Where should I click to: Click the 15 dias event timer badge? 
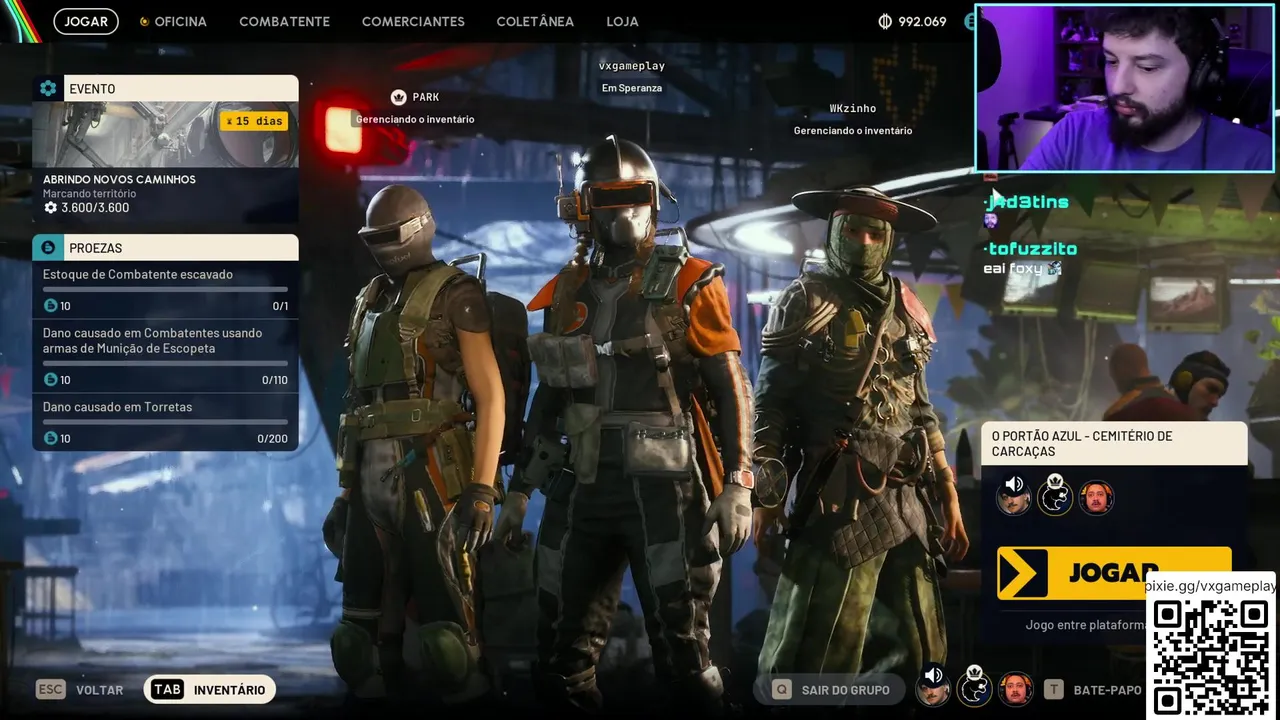click(254, 121)
